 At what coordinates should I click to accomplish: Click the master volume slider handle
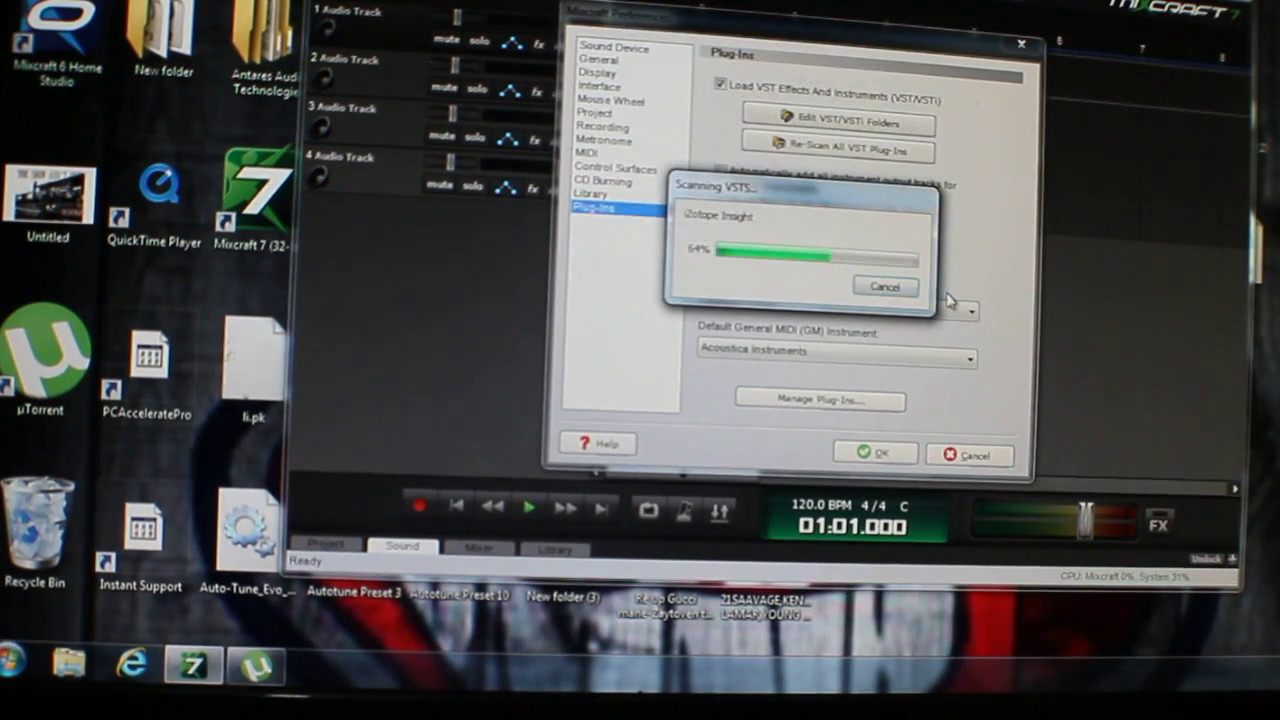1085,521
